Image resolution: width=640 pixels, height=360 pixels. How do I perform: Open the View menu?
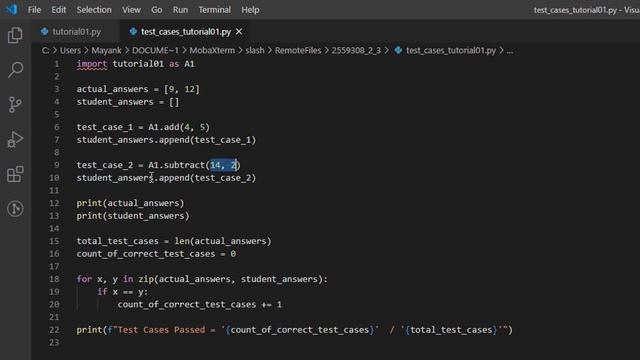pos(131,9)
